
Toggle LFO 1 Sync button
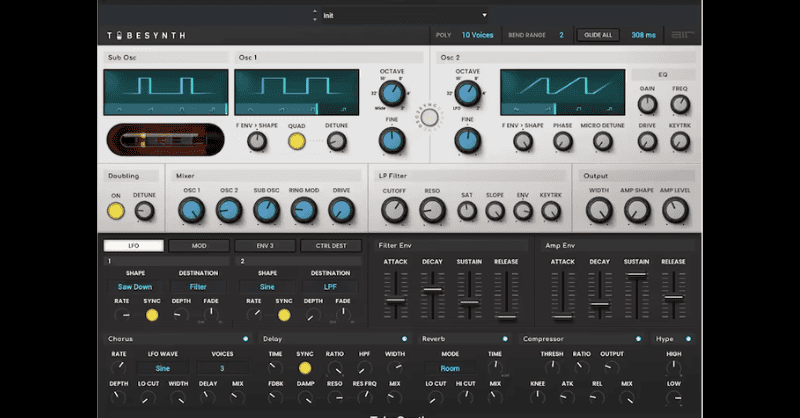[x=152, y=315]
